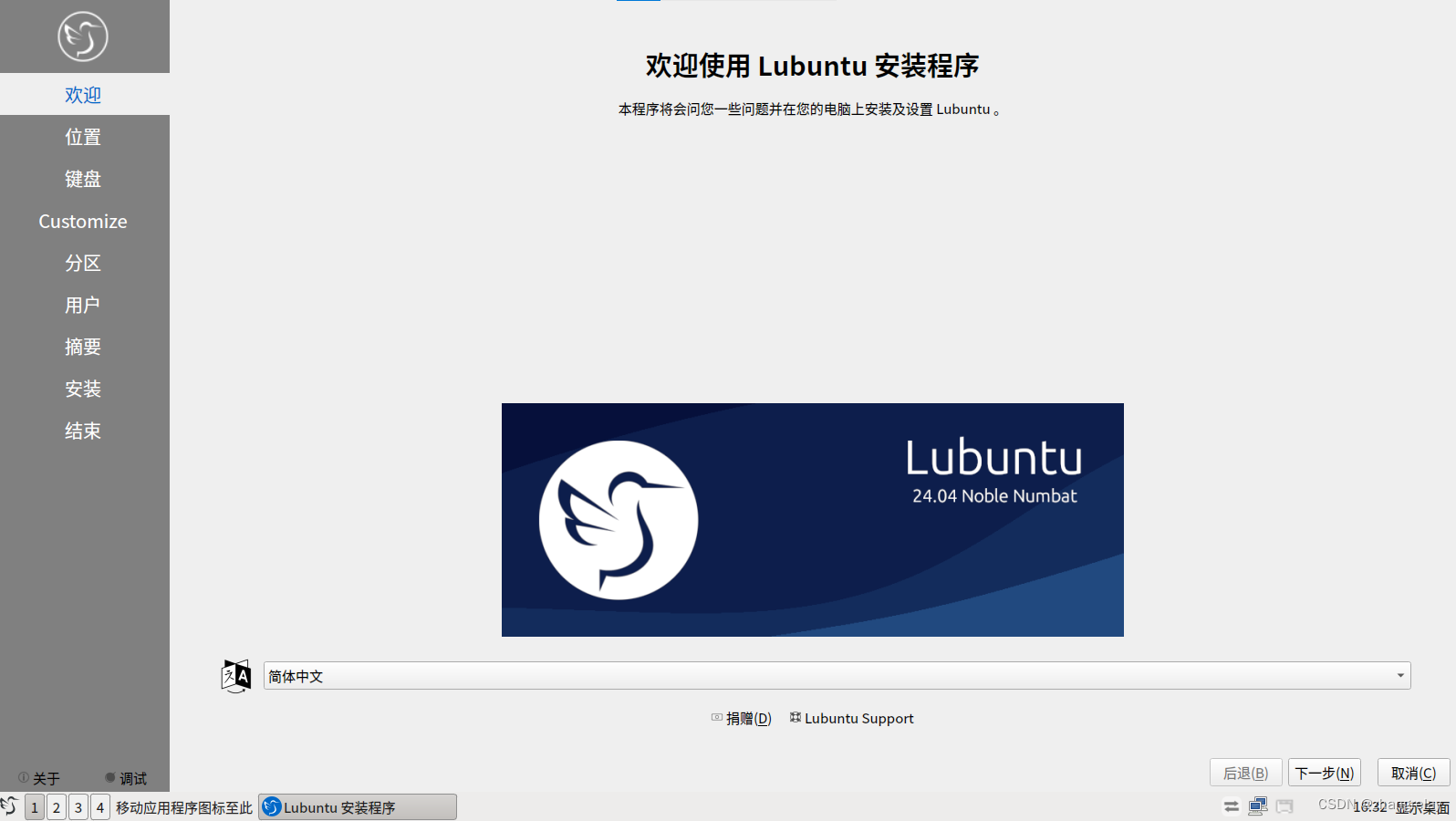Click the Lubuntu 安装程序 taskbar window button
1456x821 pixels.
pos(358,807)
